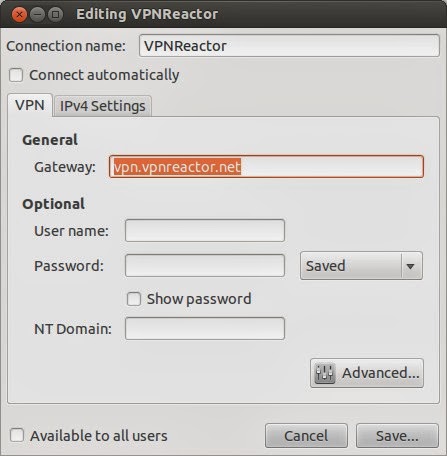Click the NT Domain text field
This screenshot has width=447, height=456.
click(x=205, y=329)
